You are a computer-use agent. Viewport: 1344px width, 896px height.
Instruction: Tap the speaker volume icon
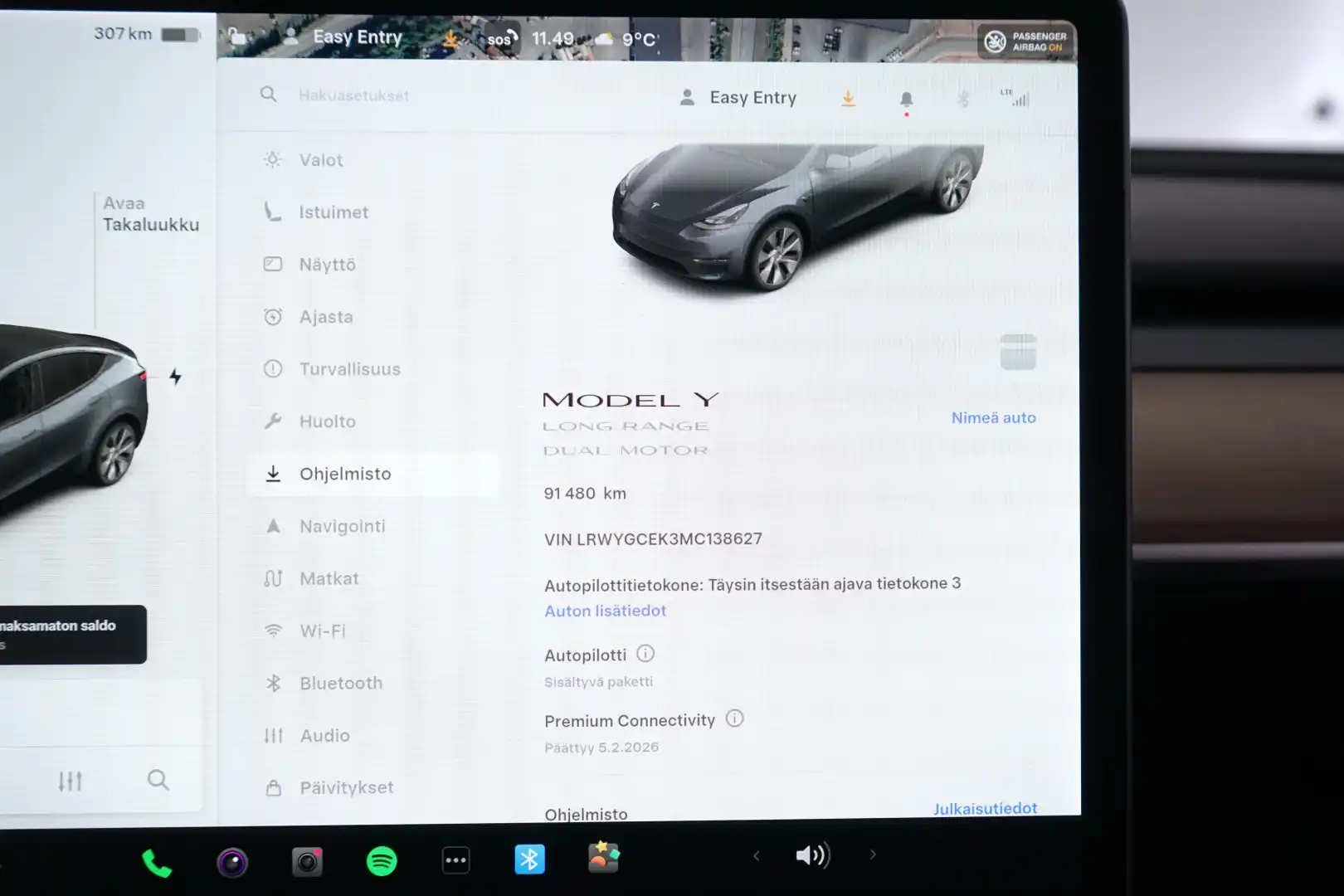pos(812,855)
